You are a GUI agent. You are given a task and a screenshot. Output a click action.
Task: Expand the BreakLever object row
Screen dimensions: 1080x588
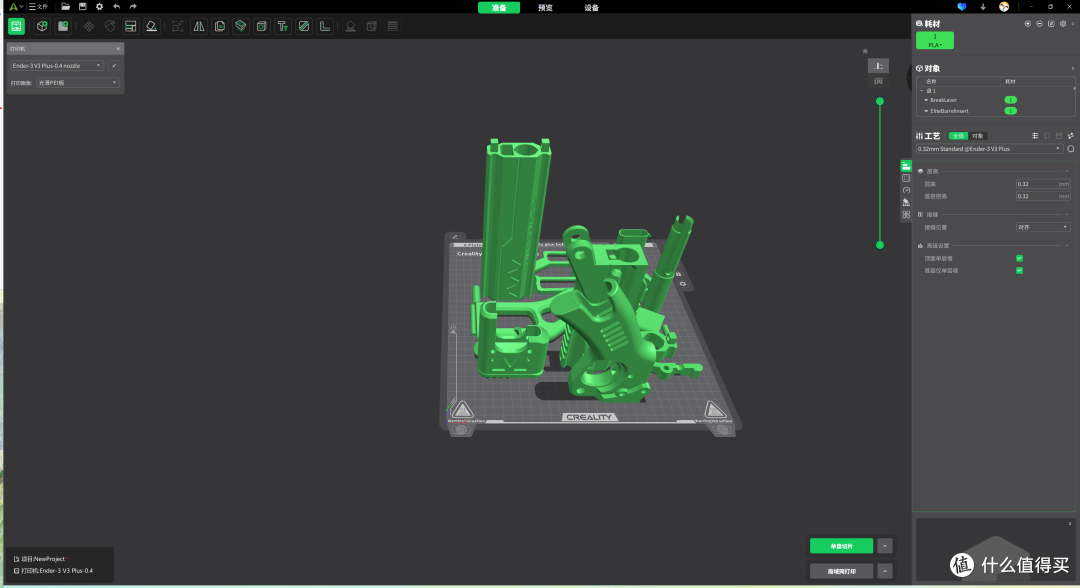pos(926,100)
